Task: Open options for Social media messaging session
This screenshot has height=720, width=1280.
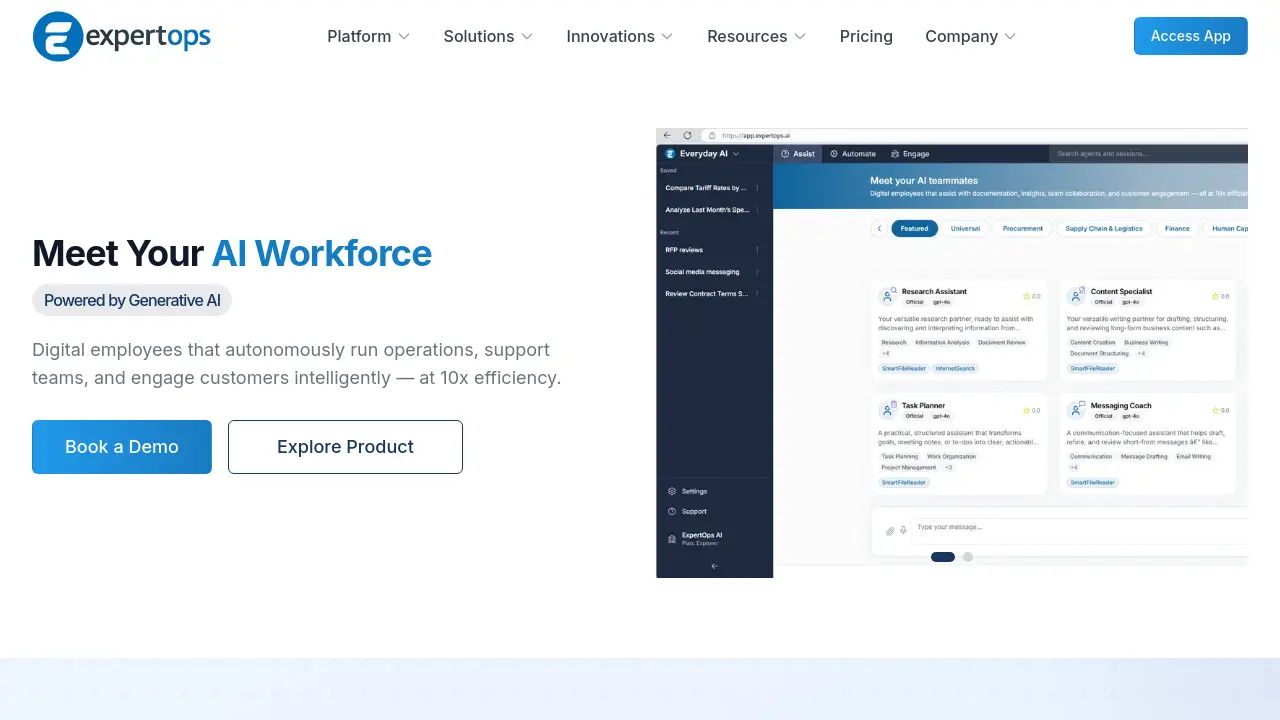Action: [757, 272]
